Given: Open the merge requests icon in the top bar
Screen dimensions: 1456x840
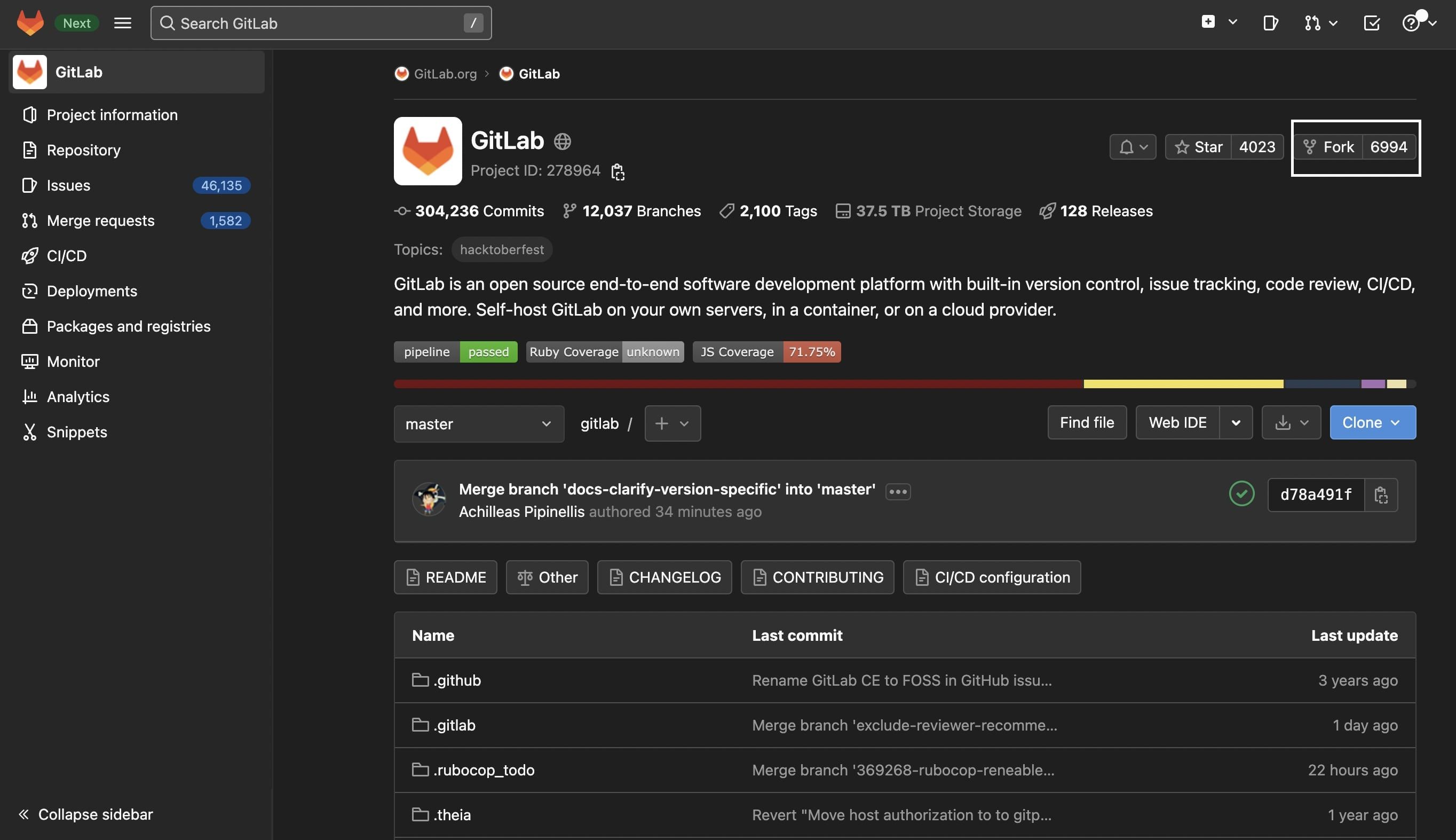Looking at the screenshot, I should tap(1312, 23).
